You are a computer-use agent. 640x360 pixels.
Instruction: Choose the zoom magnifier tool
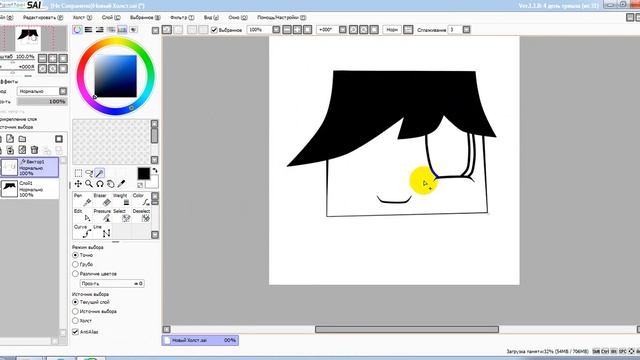tap(89, 184)
